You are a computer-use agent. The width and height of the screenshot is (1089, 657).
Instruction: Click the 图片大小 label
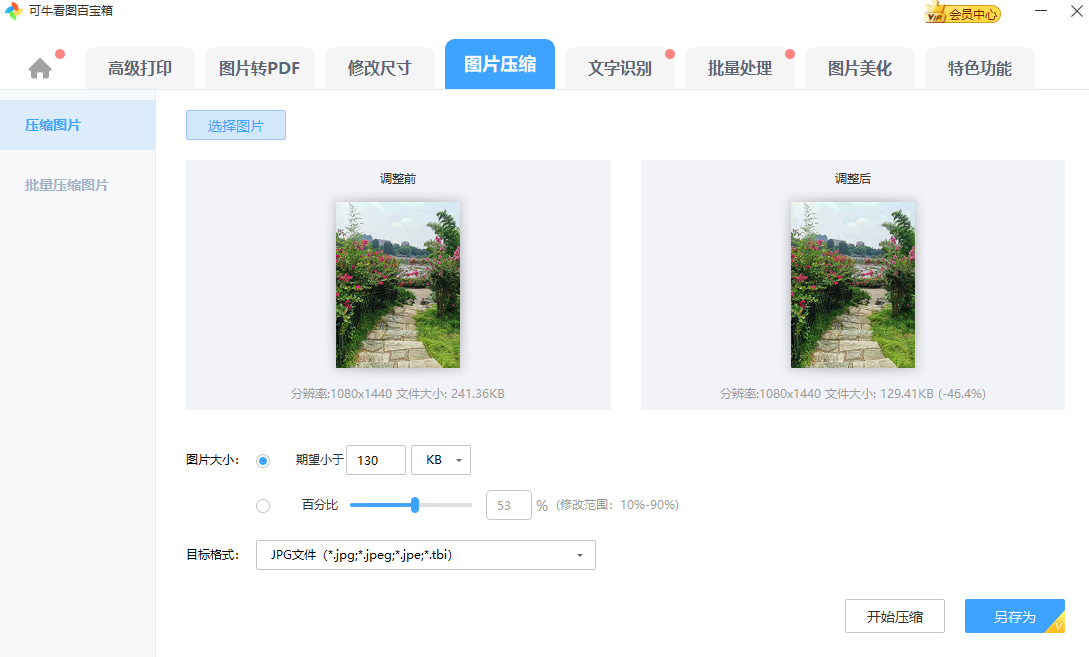tap(213, 460)
